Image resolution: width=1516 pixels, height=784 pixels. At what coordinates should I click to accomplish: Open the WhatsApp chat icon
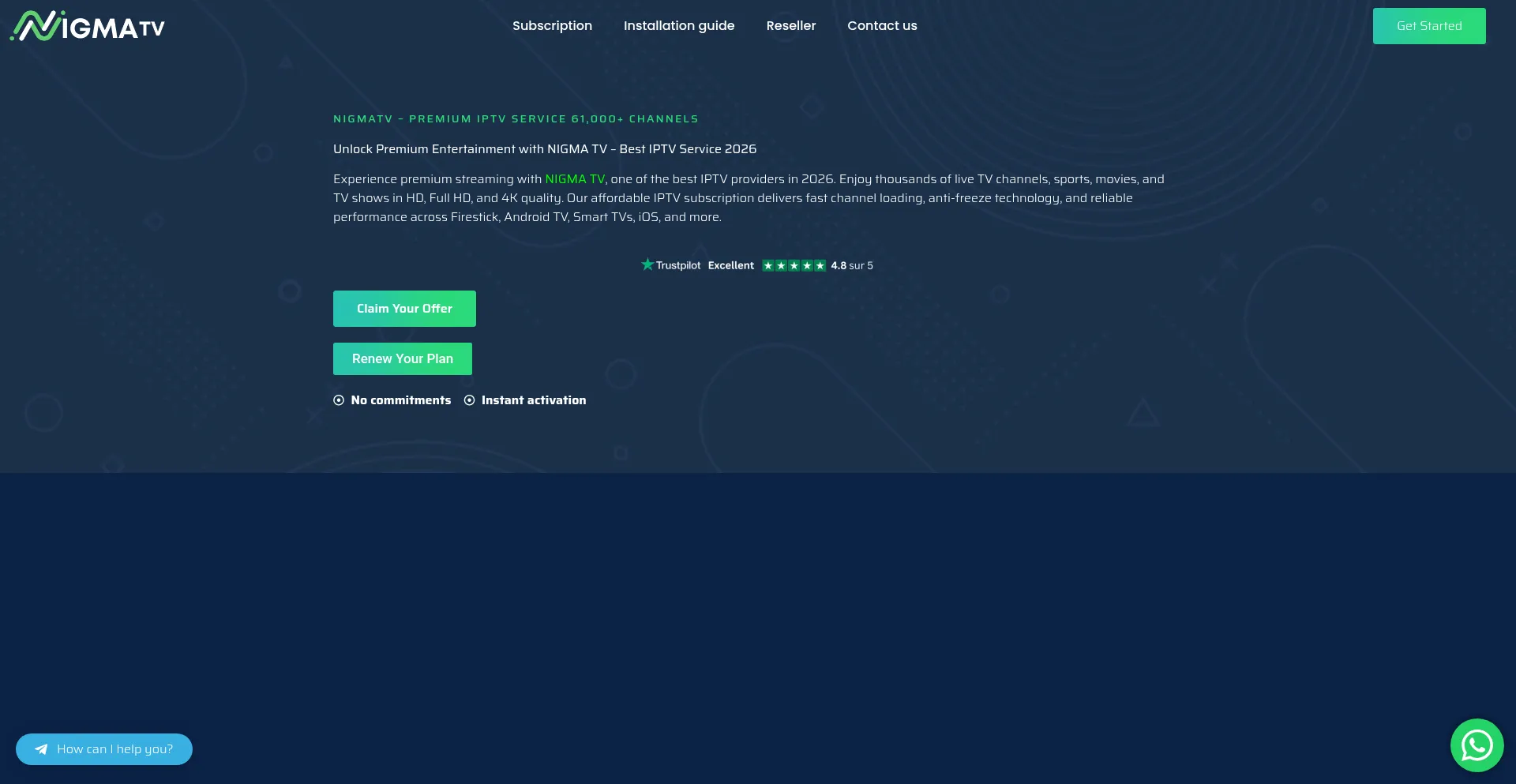1477,745
